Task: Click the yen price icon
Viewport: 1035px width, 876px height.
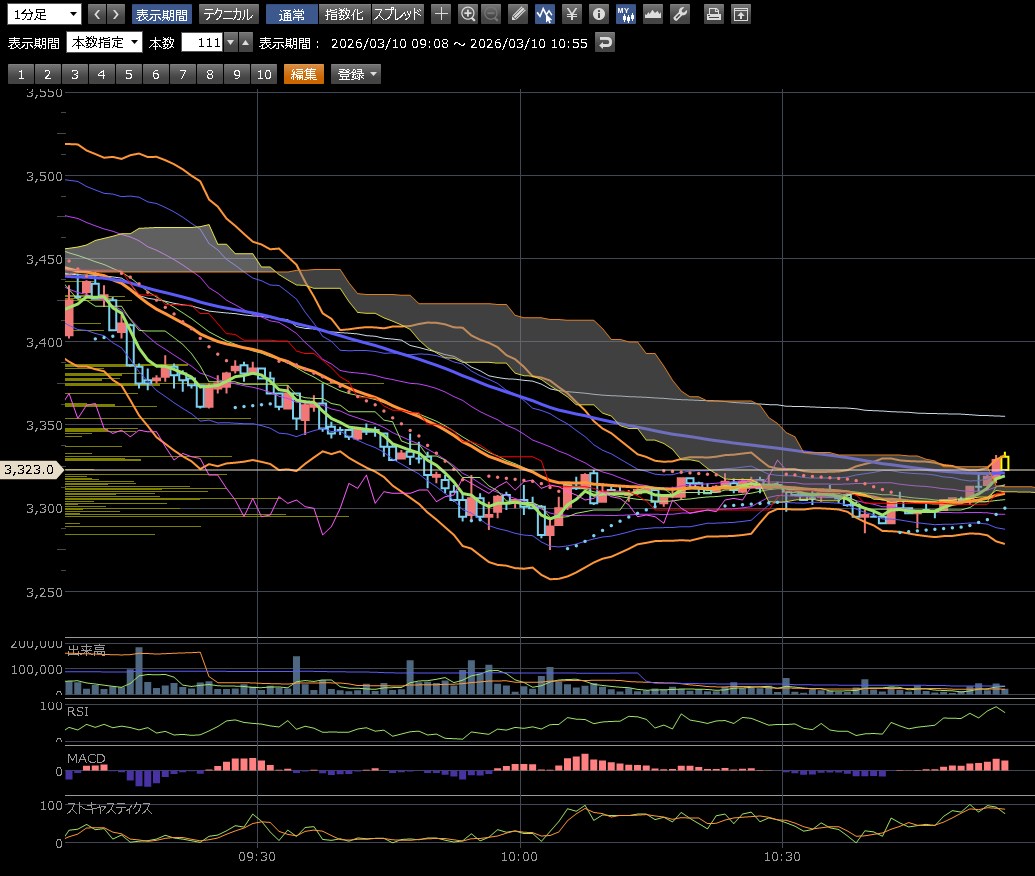Action: [571, 14]
